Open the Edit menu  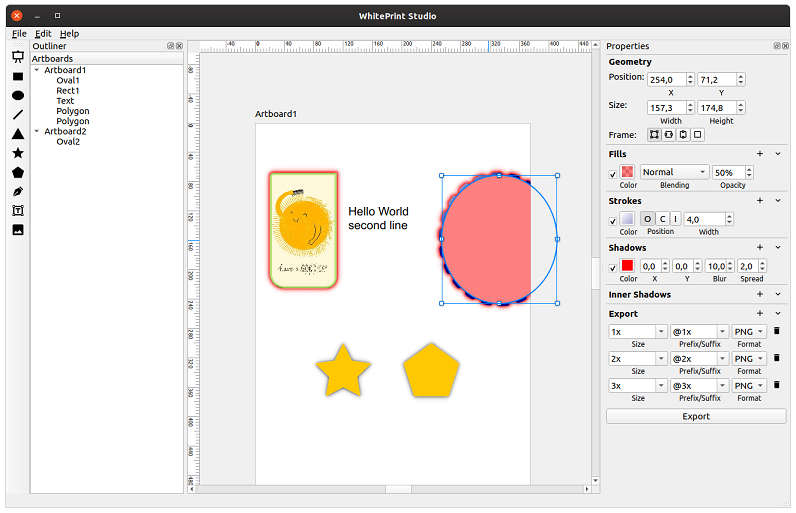pyautogui.click(x=43, y=33)
